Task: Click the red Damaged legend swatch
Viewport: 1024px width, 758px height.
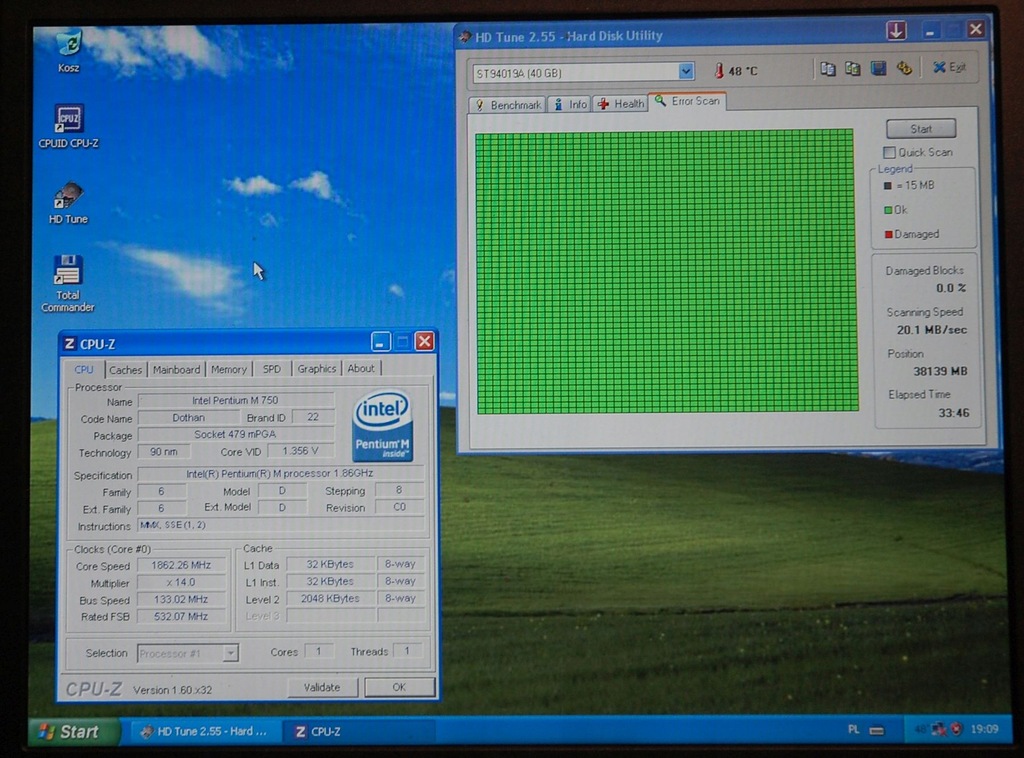Action: click(888, 234)
